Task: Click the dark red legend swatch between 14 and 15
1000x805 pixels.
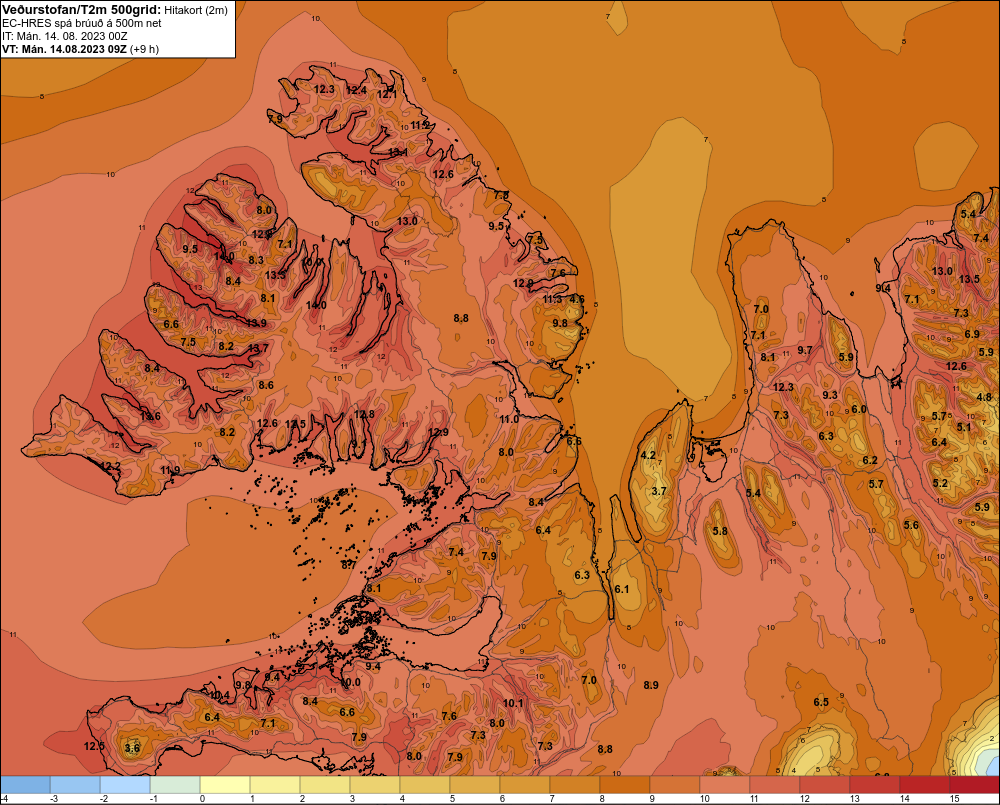Action: (925, 785)
